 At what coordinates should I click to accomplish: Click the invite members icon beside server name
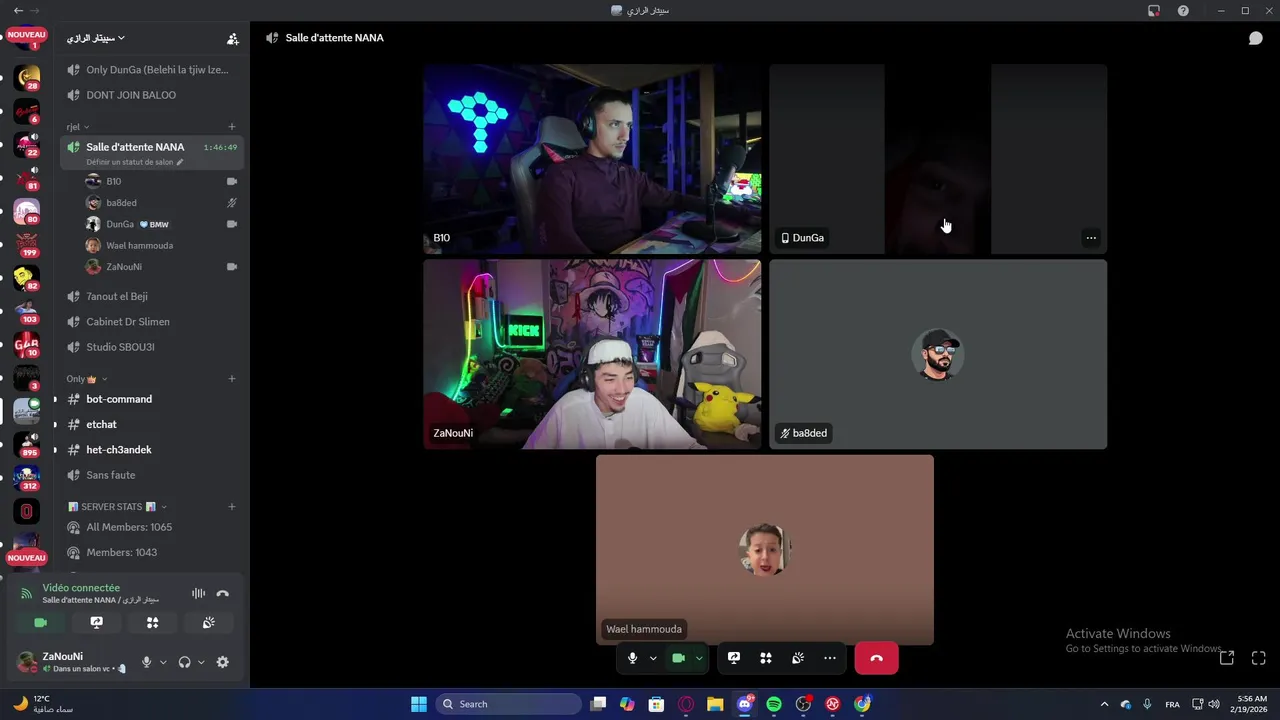coord(232,38)
